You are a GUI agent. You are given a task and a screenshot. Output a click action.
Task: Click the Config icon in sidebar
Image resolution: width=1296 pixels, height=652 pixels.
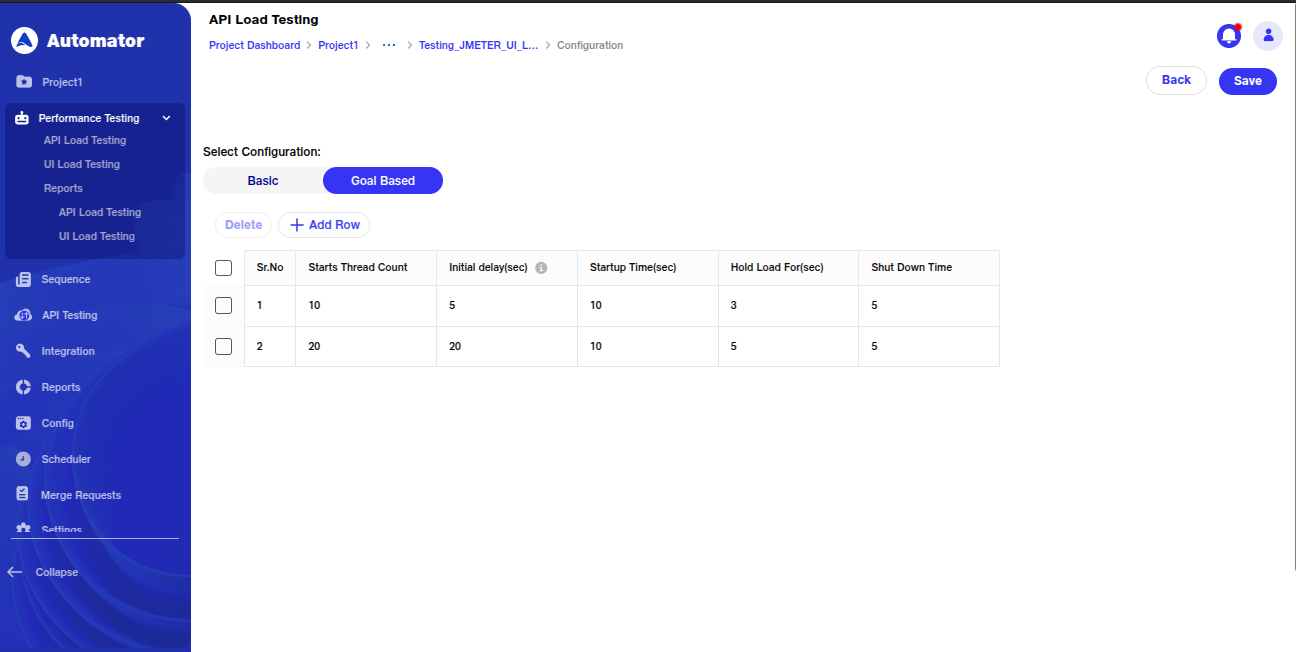coord(24,423)
